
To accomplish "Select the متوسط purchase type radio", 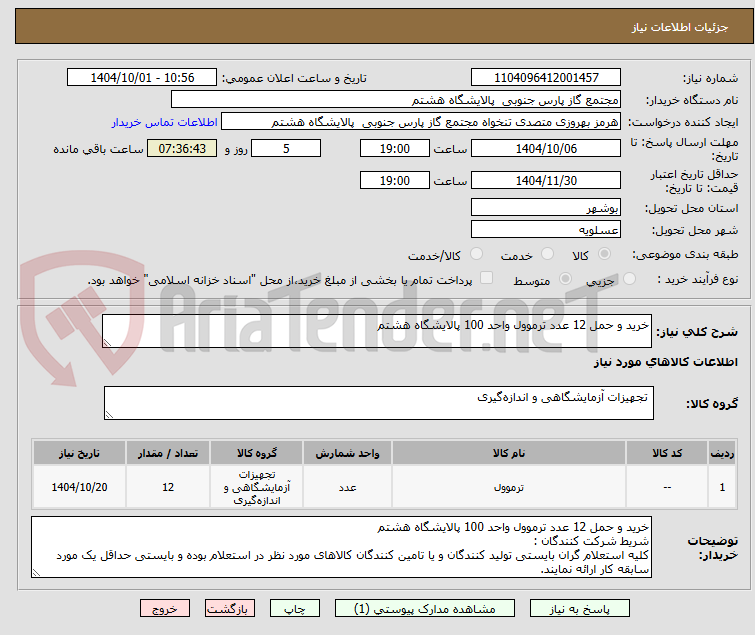I will click(x=565, y=279).
